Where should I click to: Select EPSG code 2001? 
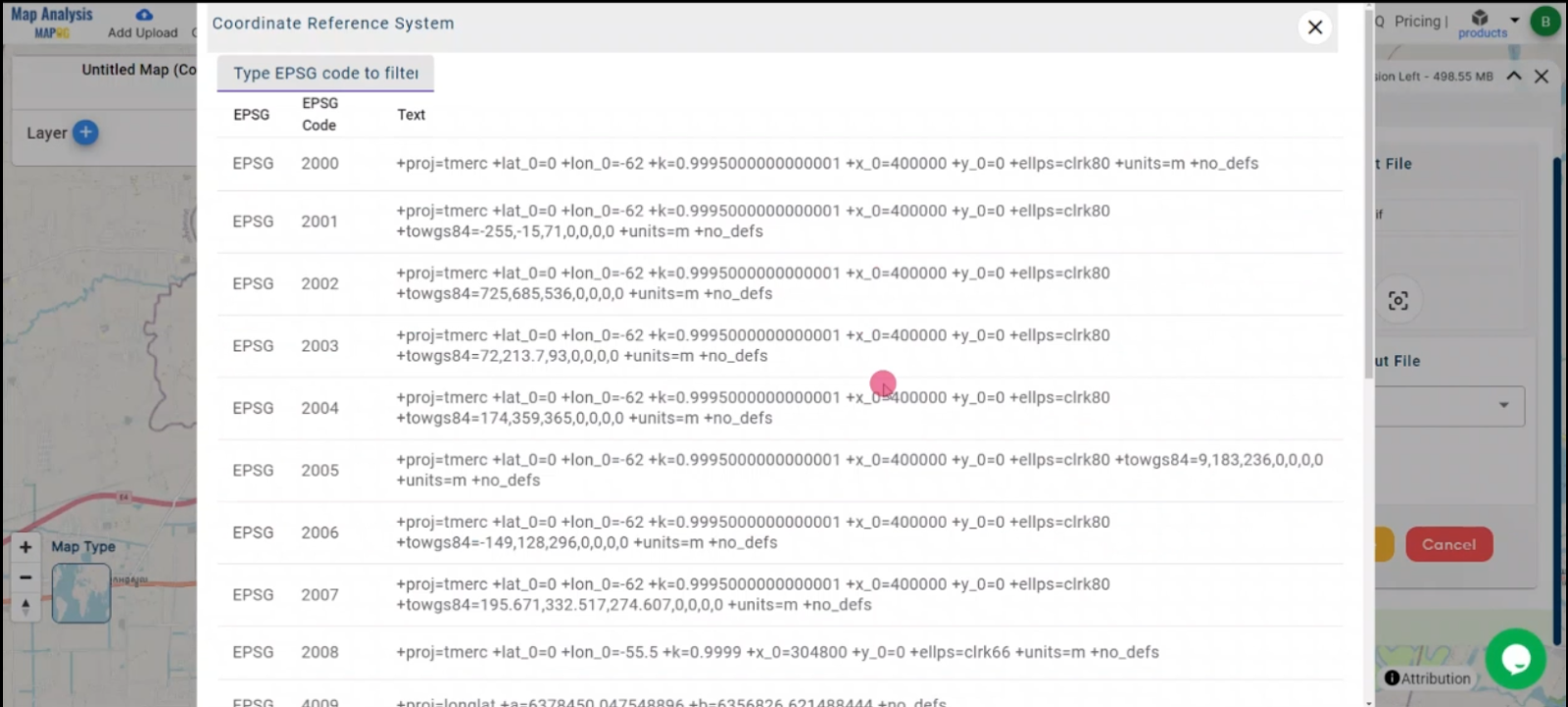319,222
